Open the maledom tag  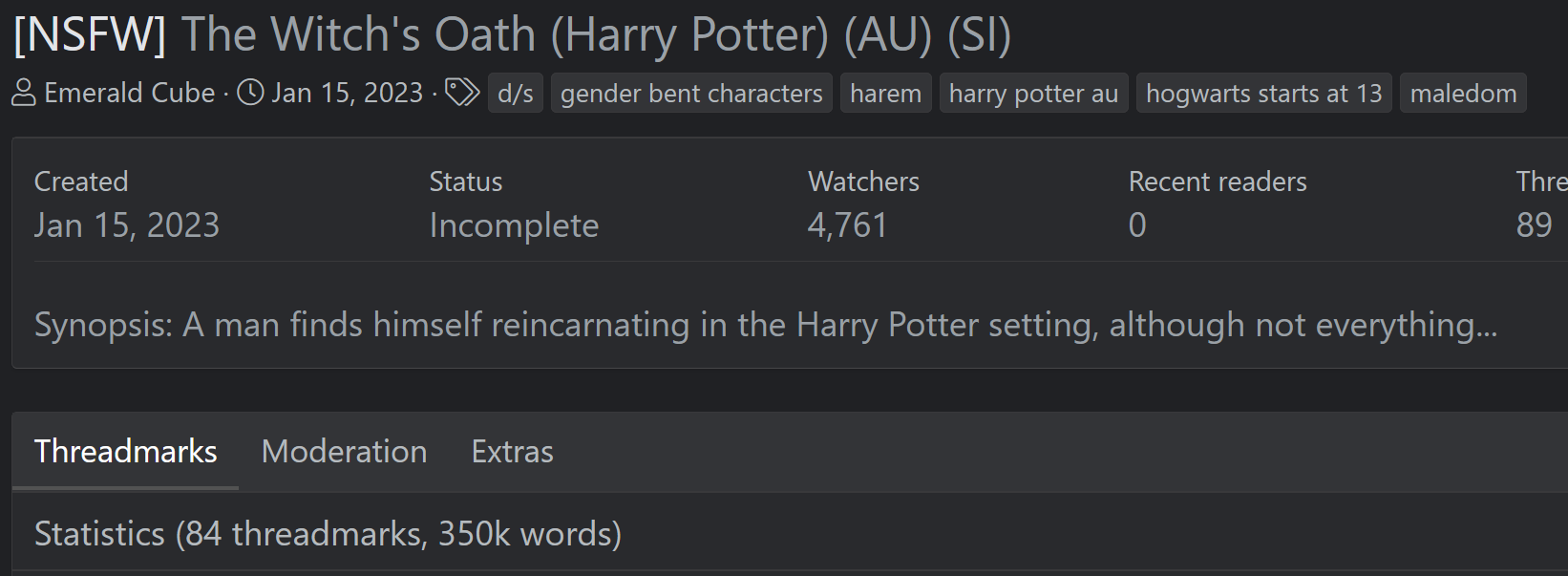1463,94
